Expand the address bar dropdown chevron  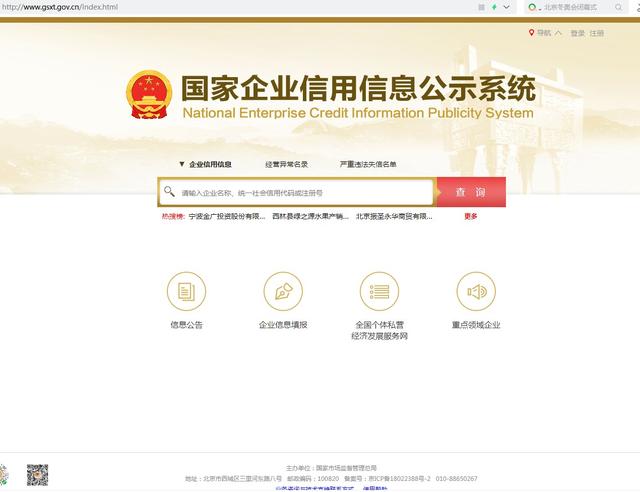pos(507,7)
